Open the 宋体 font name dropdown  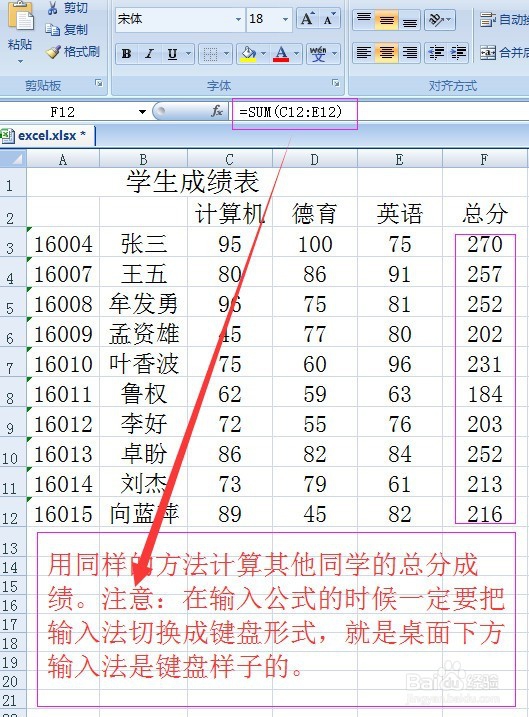click(x=238, y=20)
